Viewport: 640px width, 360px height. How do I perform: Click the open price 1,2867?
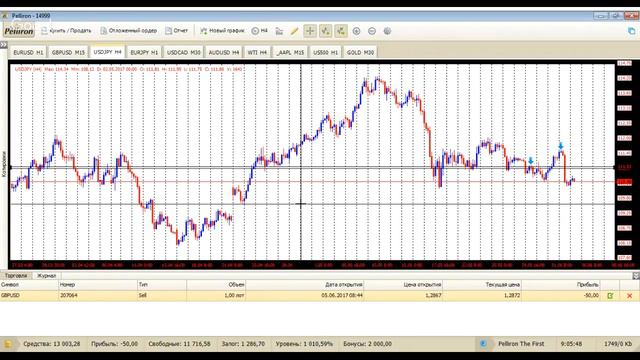pyautogui.click(x=433, y=295)
